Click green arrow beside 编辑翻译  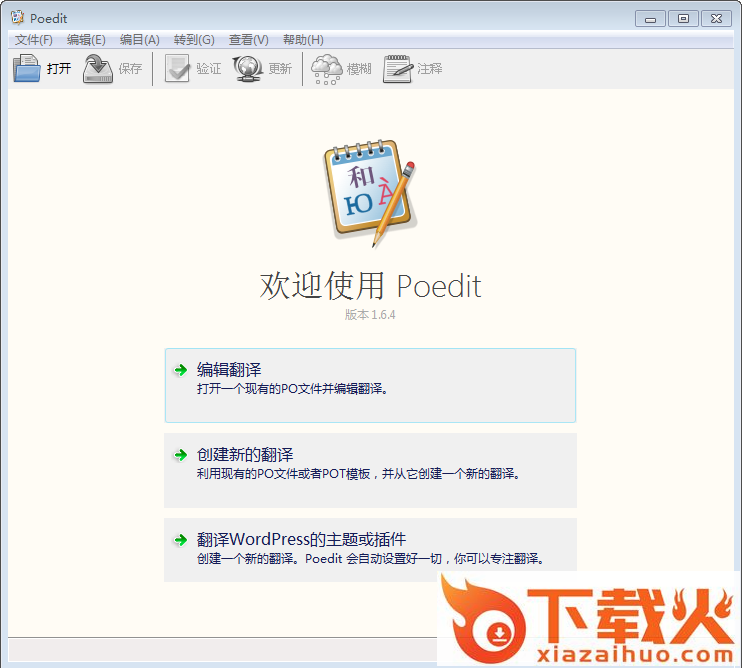(181, 370)
